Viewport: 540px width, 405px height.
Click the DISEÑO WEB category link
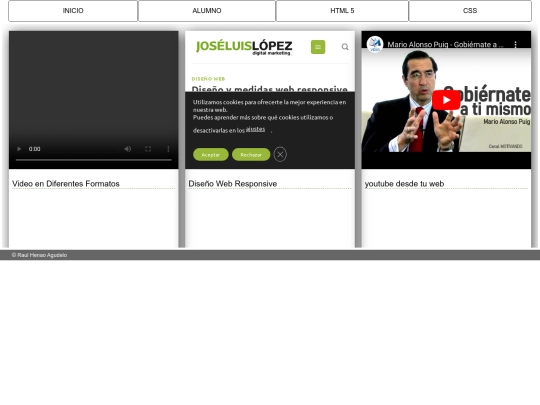[208, 79]
